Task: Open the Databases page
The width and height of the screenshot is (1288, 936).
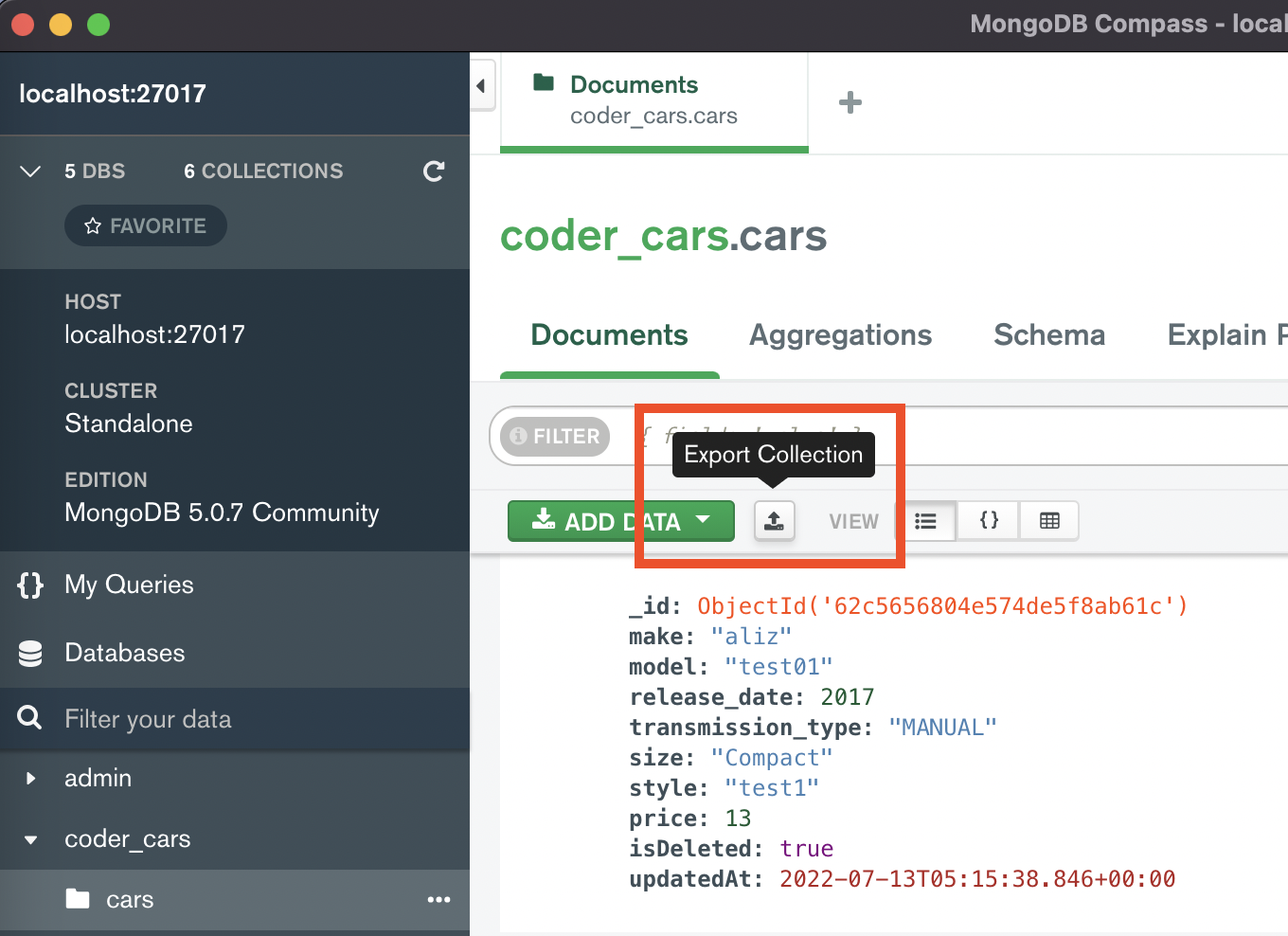Action: pyautogui.click(x=125, y=653)
